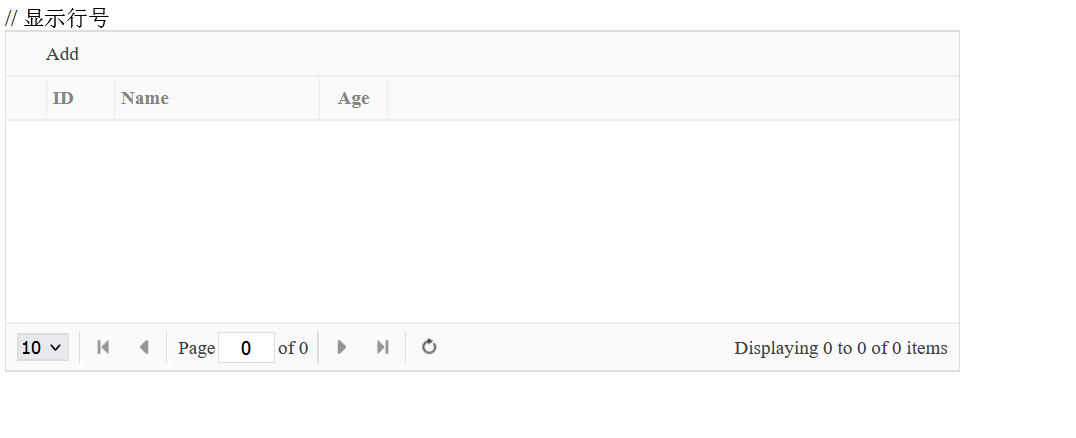
Task: Sort by the ID column header
Action: tap(80, 98)
